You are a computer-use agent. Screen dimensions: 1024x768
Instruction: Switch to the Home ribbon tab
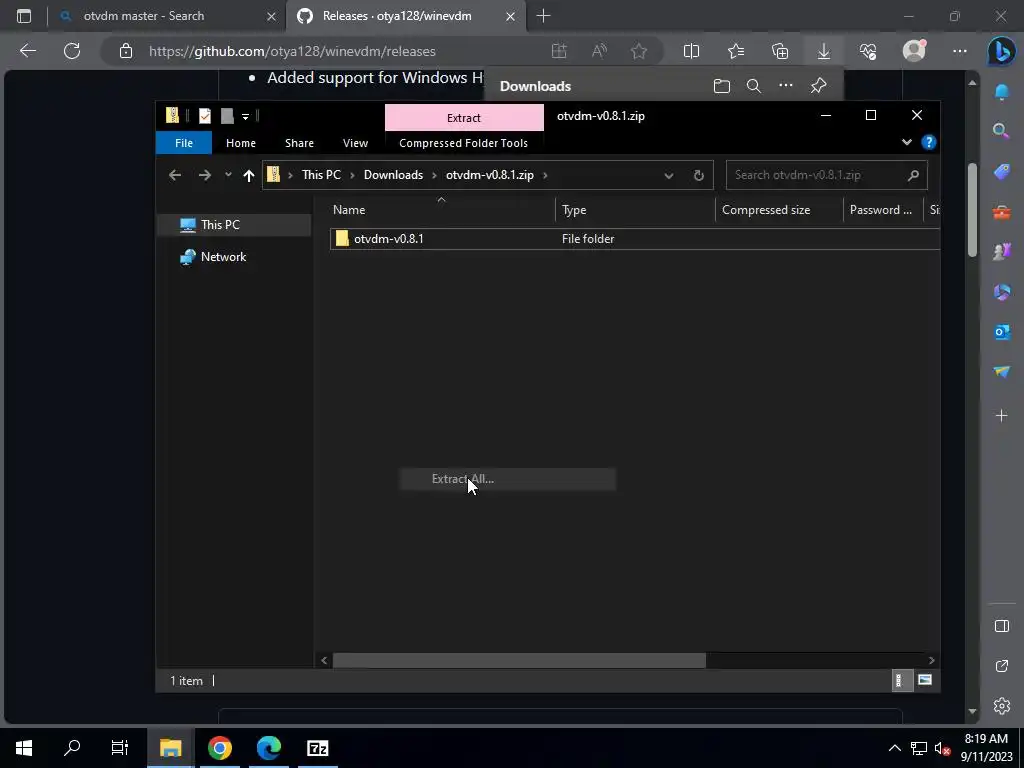241,143
